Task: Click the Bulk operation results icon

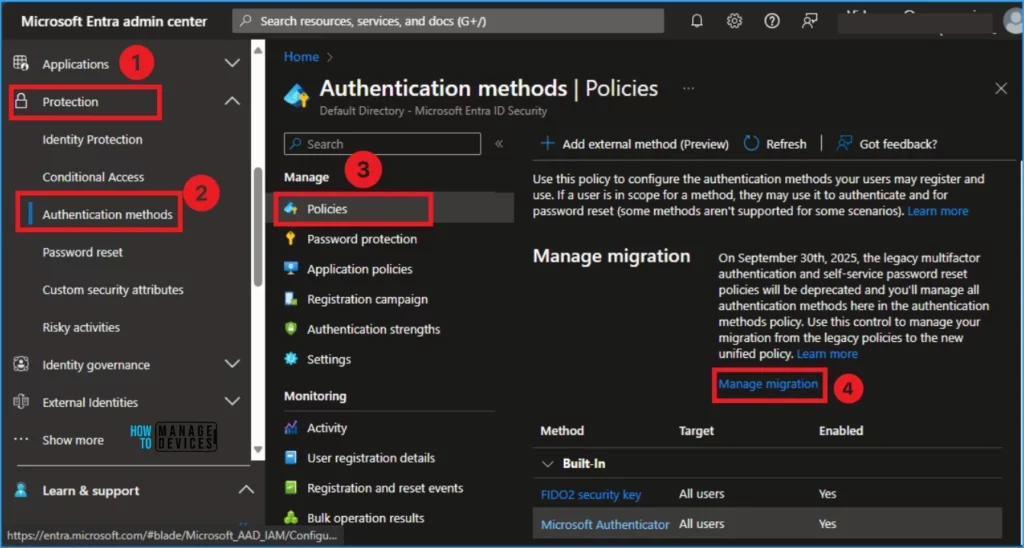Action: coord(291,518)
